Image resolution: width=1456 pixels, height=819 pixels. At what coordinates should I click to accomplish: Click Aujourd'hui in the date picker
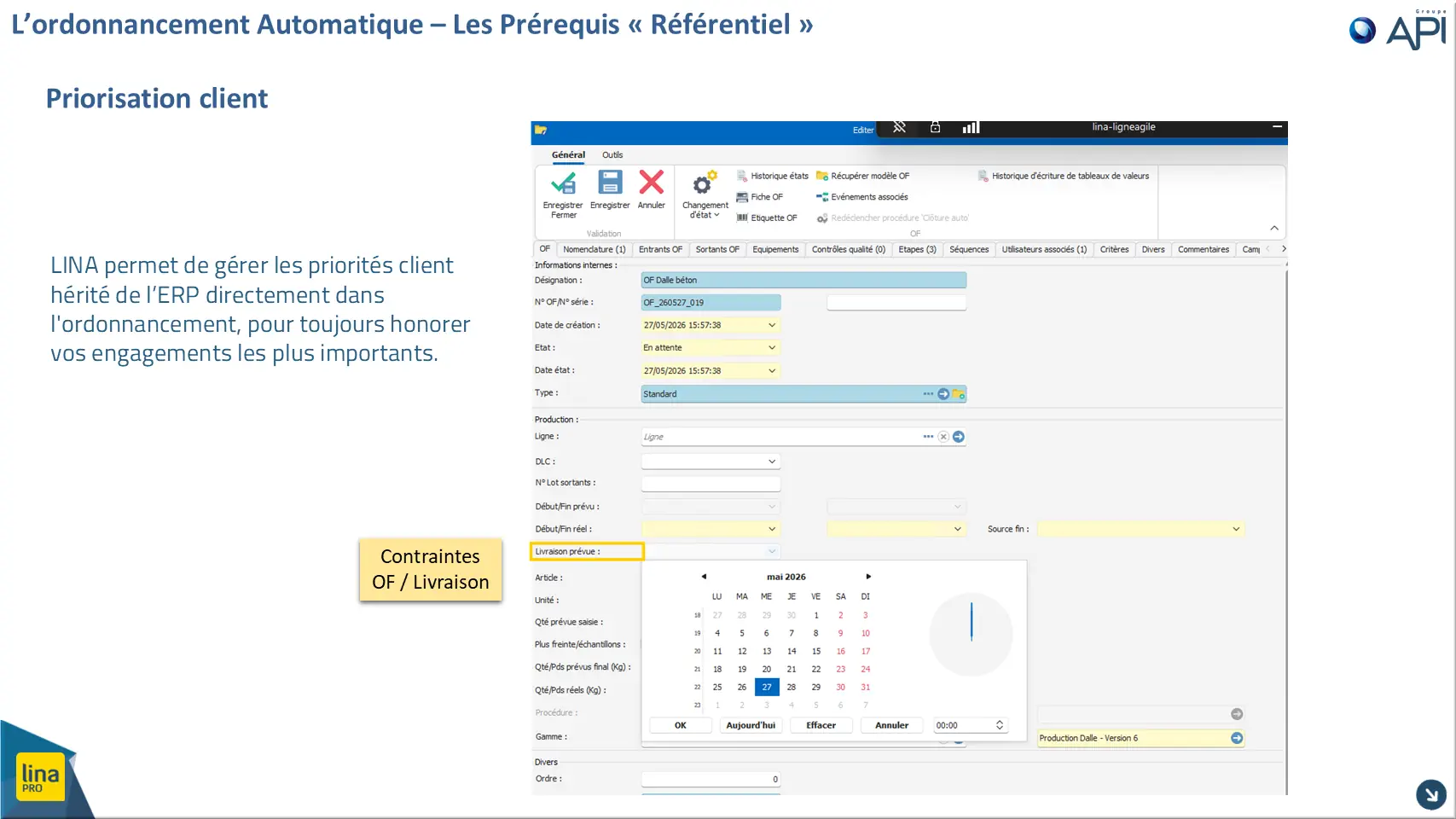751,725
